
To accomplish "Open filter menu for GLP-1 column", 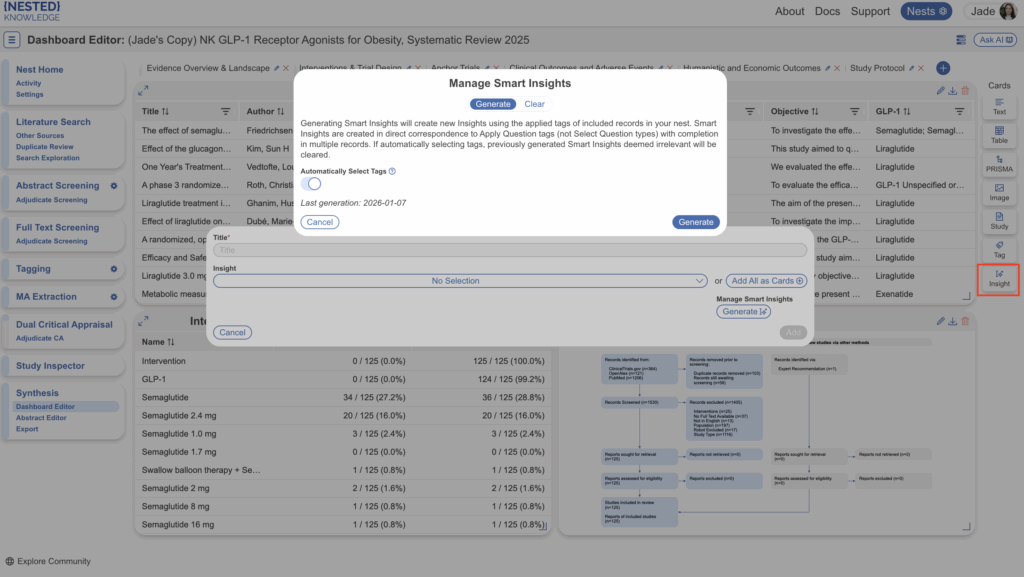I will (957, 111).
